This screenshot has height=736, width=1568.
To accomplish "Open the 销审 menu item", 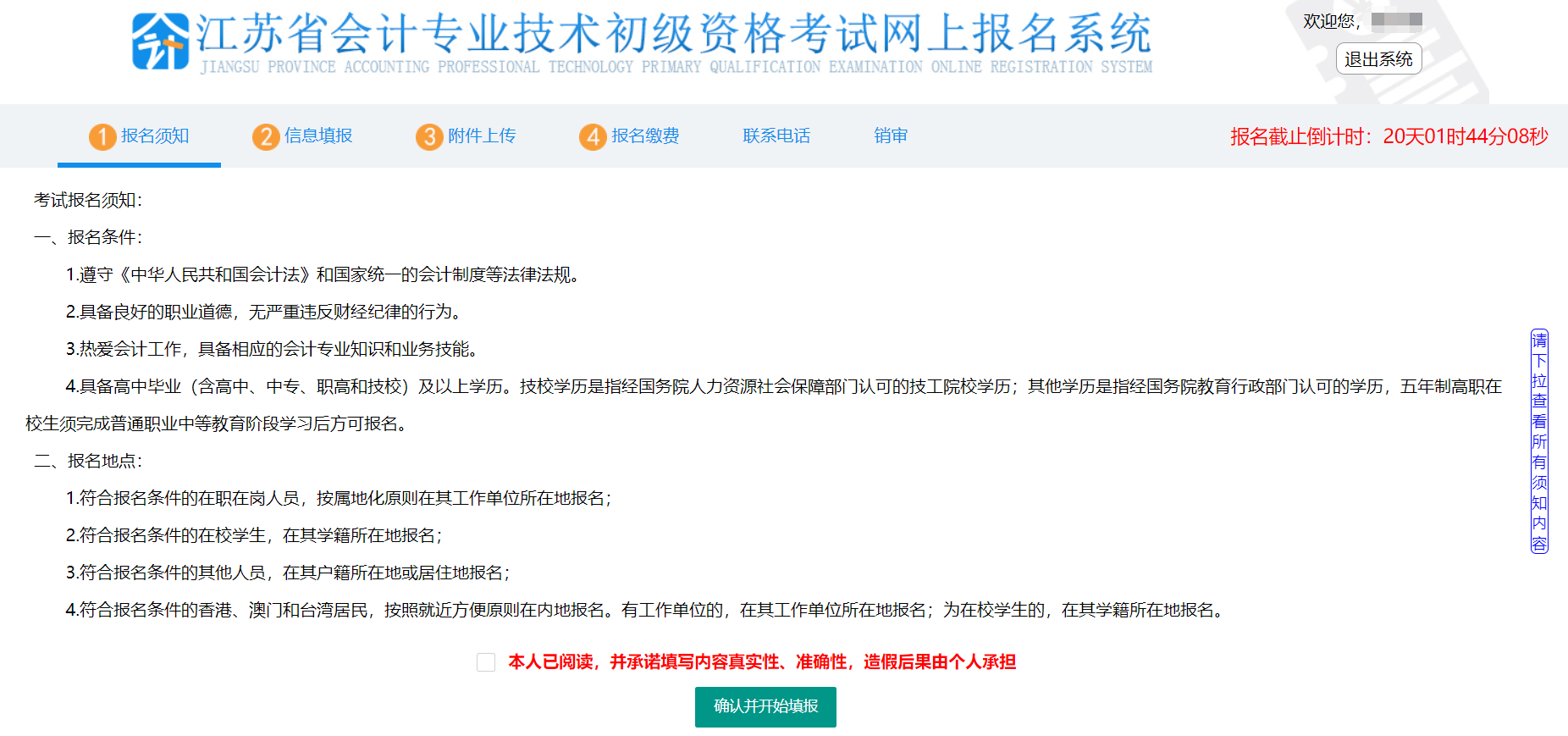I will click(x=891, y=136).
